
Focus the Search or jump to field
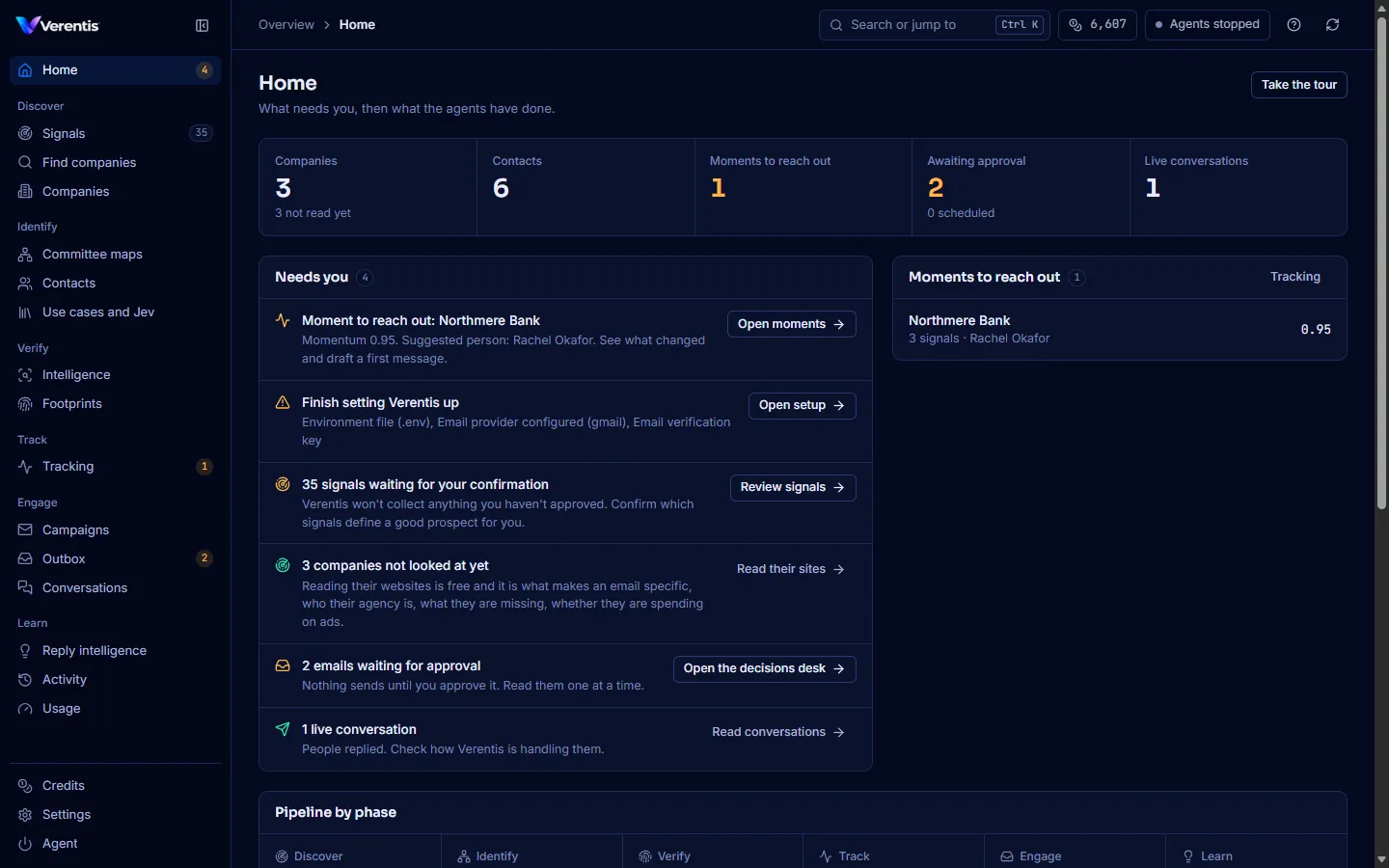tap(934, 25)
